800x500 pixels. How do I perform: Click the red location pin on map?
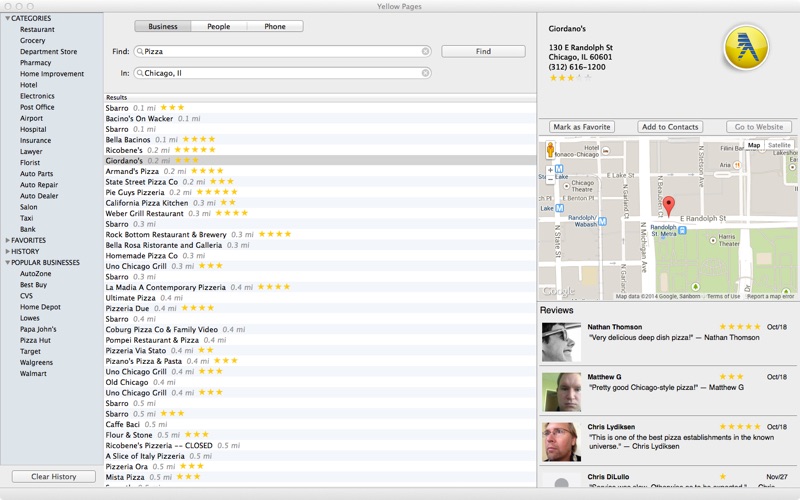[x=668, y=206]
